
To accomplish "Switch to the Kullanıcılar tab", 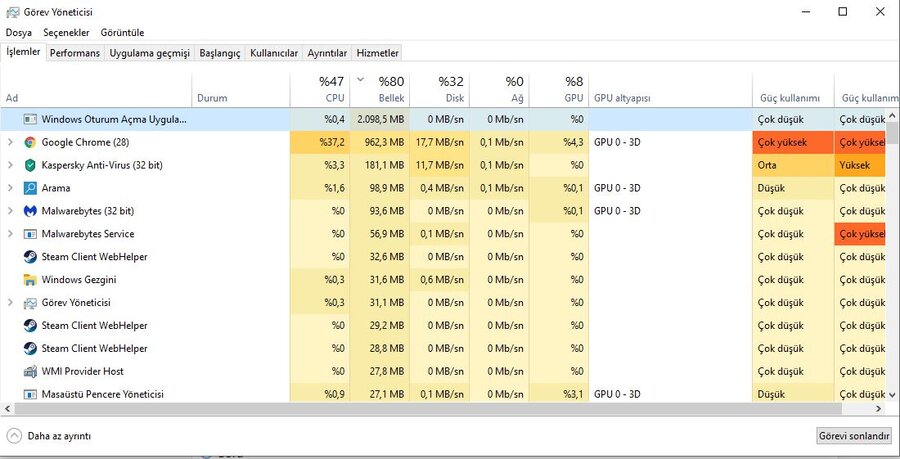I will [x=274, y=53].
